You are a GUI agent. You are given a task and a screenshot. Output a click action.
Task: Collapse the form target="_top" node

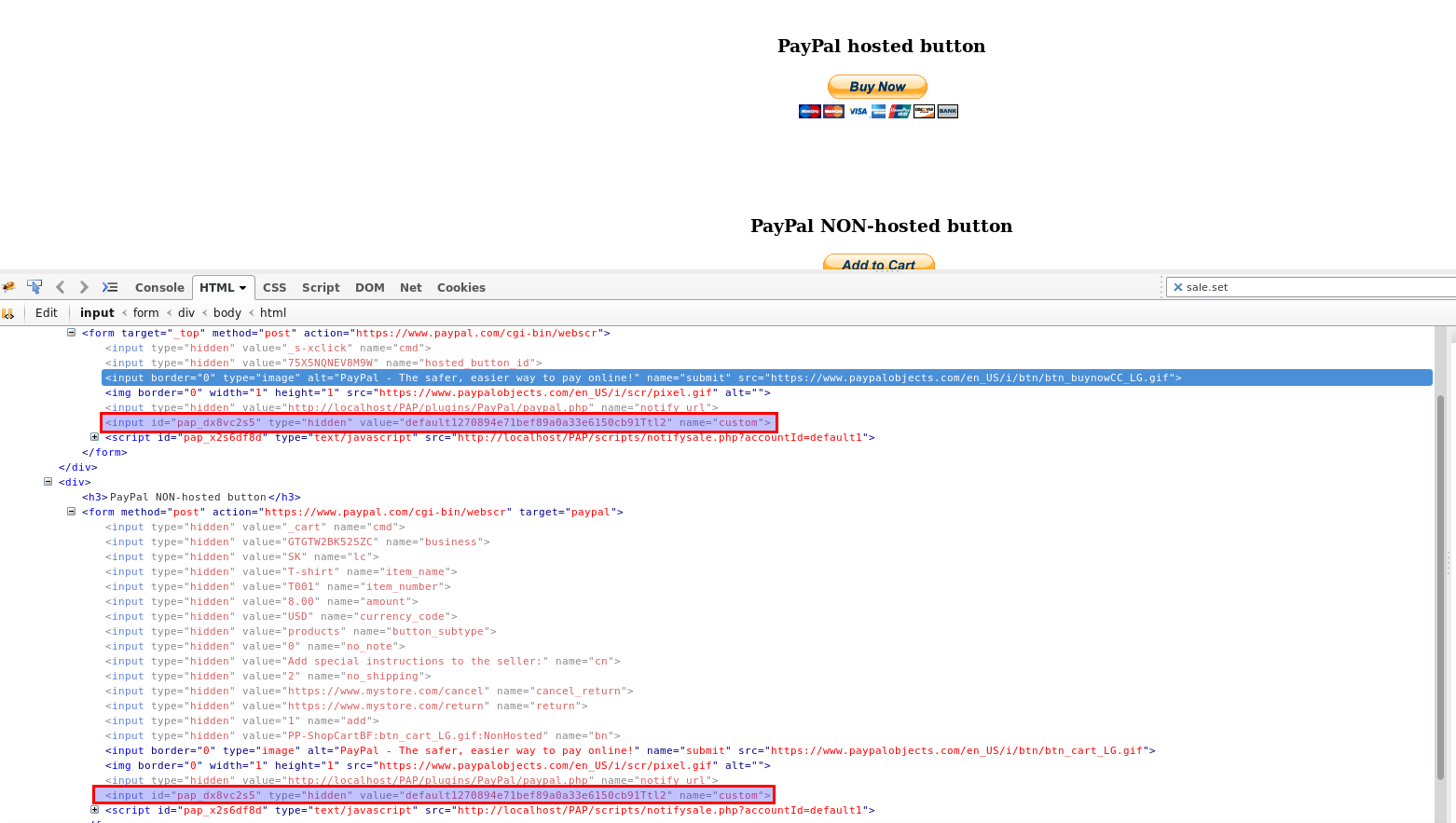71,333
